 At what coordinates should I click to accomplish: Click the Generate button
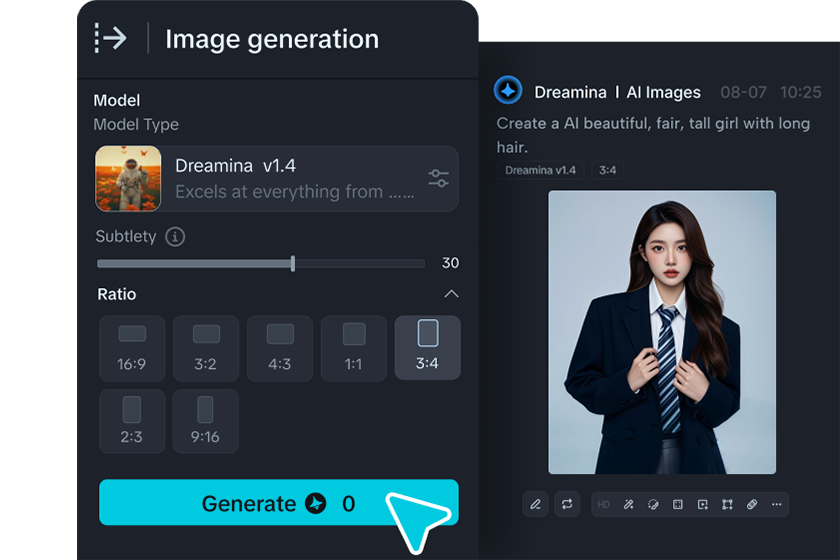tap(279, 503)
